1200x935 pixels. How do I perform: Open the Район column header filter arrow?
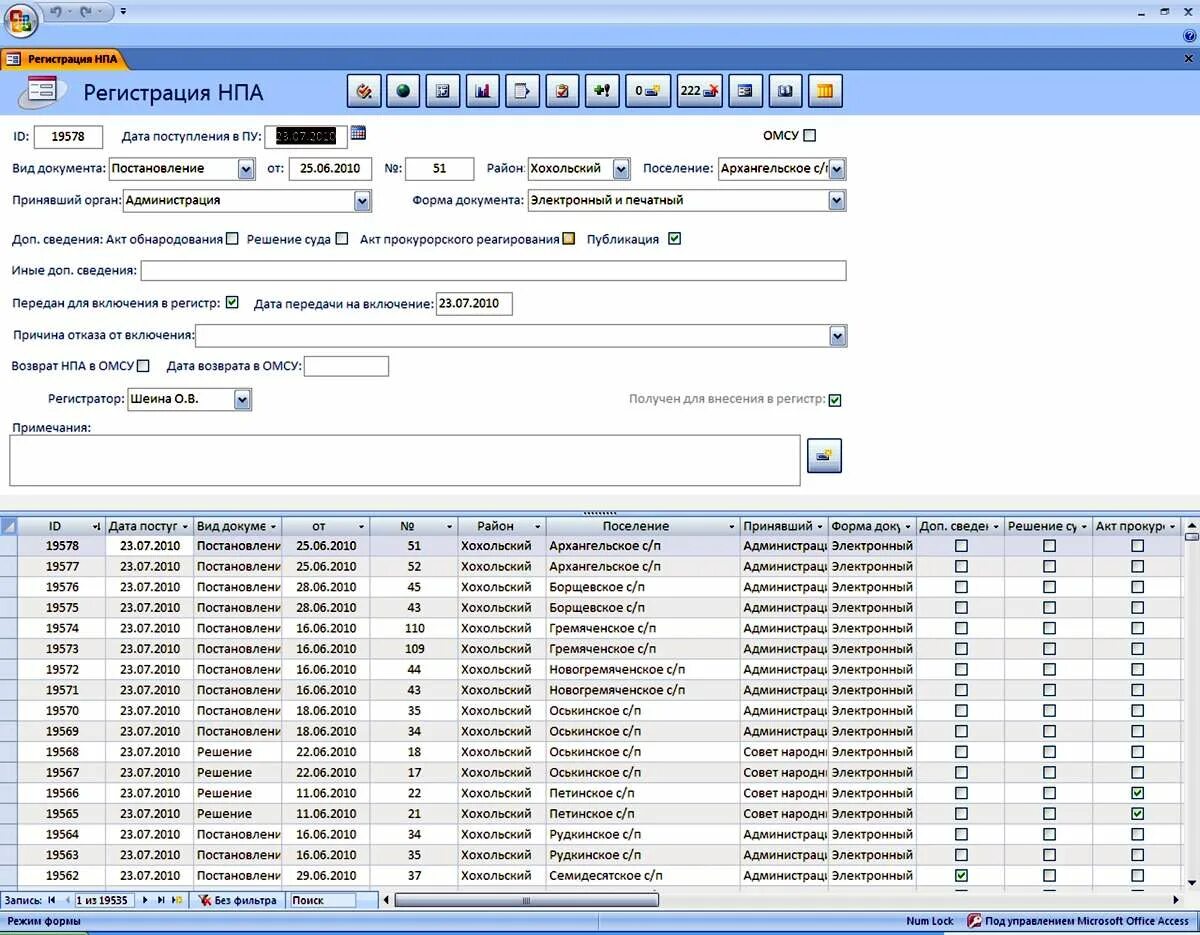pyautogui.click(x=537, y=526)
